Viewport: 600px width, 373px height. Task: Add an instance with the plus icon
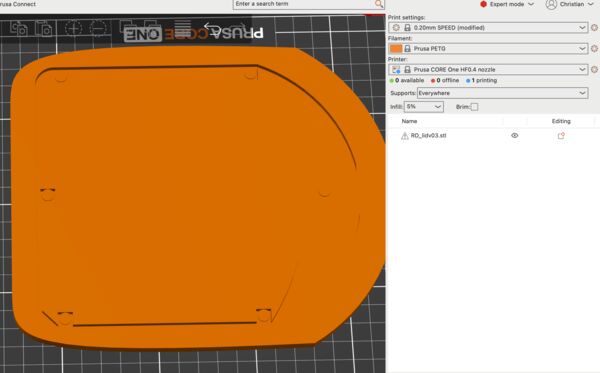73,28
